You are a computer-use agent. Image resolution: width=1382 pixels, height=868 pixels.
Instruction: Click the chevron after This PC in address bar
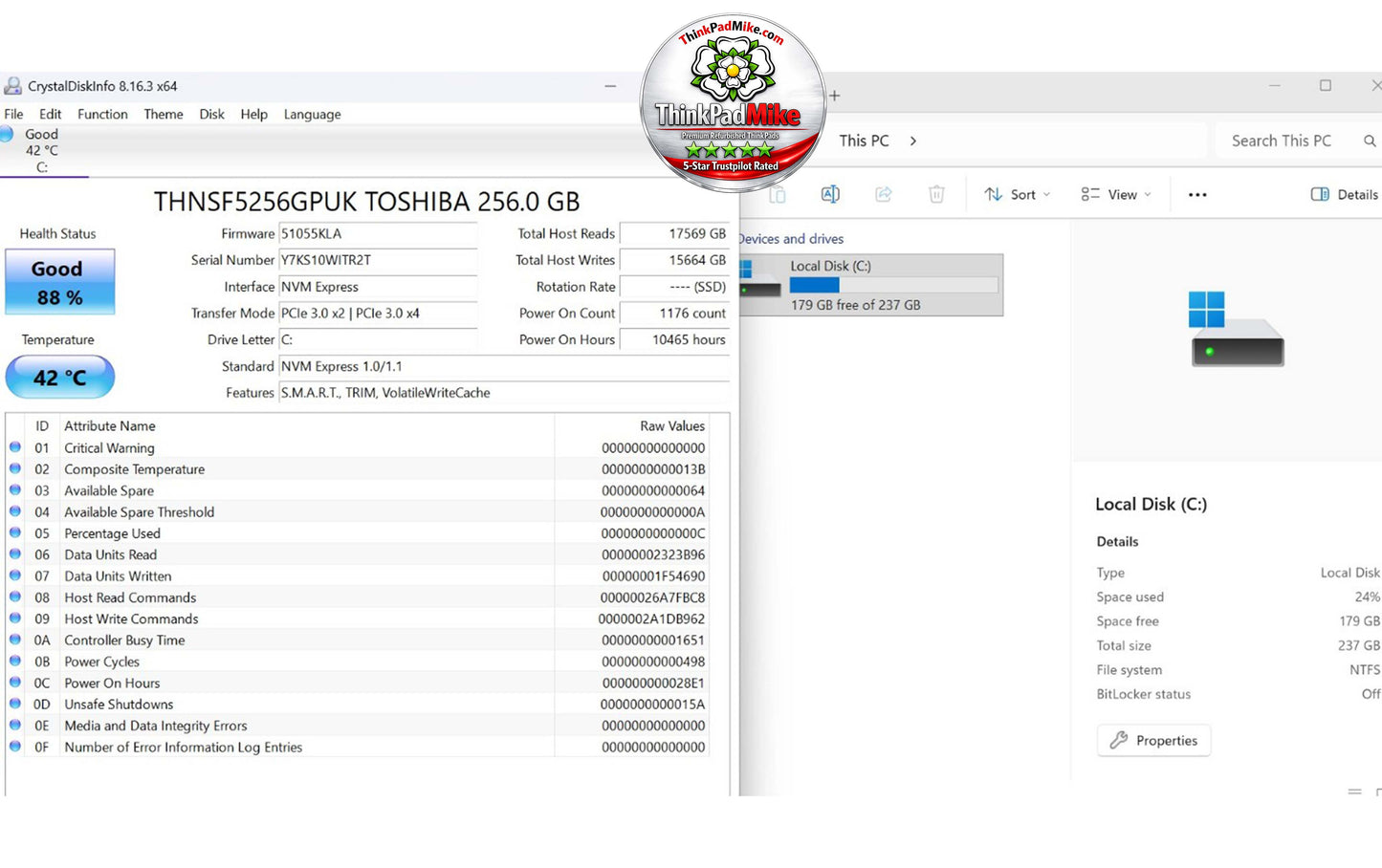[913, 141]
